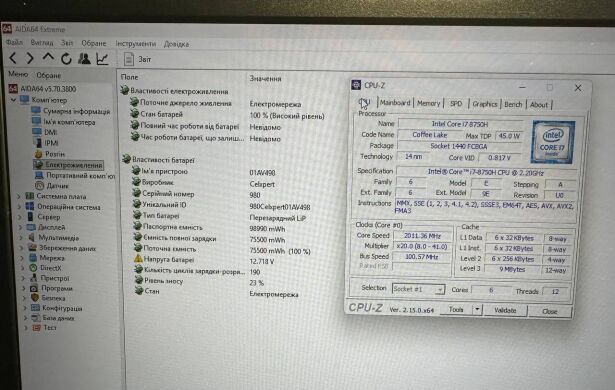Select Електроживлення in the tree
This screenshot has height=390, width=615.
[x=74, y=165]
